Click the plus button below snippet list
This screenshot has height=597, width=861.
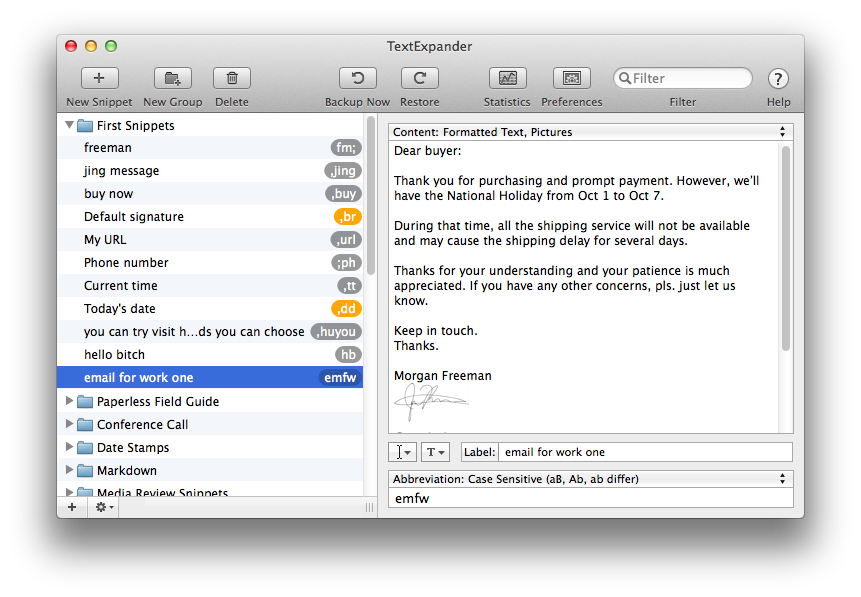72,507
